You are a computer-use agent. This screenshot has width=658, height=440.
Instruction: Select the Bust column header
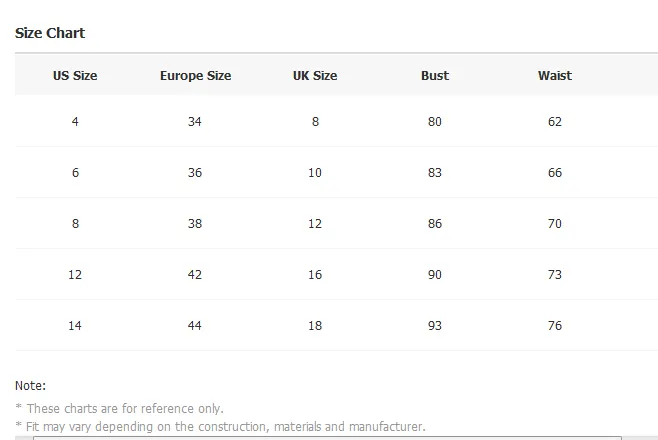(435, 76)
